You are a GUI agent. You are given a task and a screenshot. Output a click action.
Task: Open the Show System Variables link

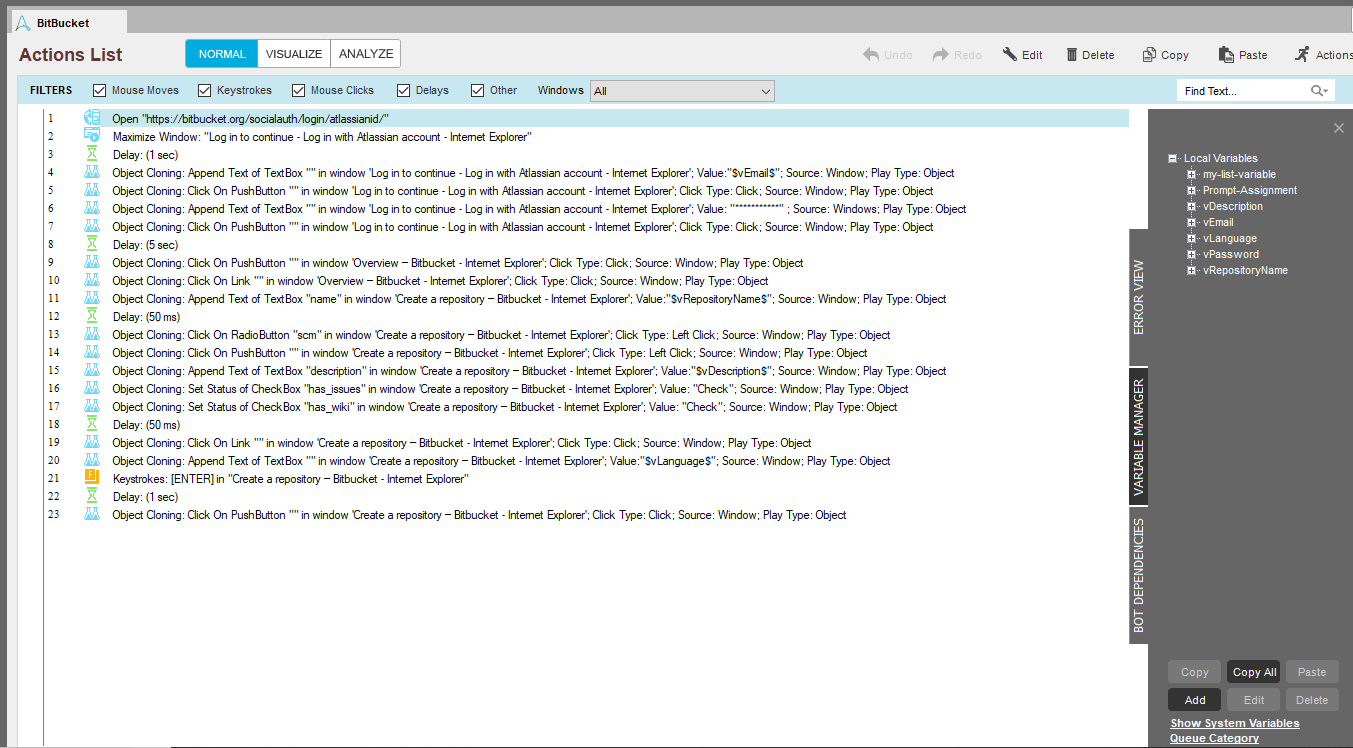(x=1235, y=723)
